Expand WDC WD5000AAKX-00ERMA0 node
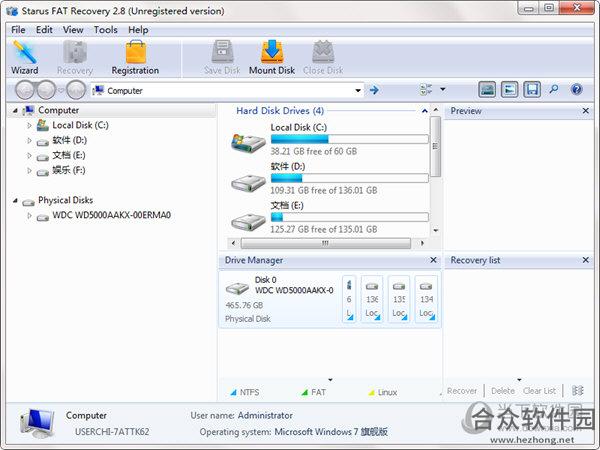Image resolution: width=600 pixels, height=450 pixels. (29, 215)
